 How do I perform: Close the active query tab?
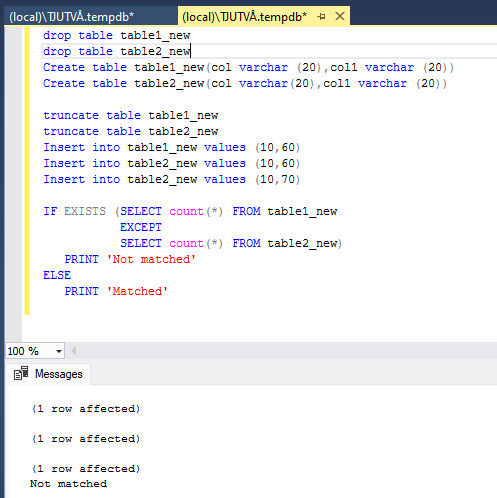pyautogui.click(x=340, y=16)
